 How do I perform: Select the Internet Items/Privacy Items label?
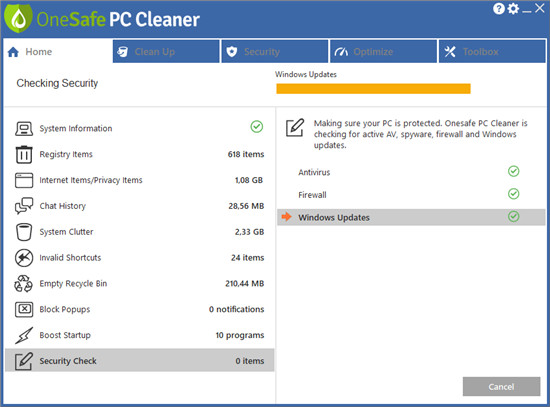point(91,180)
